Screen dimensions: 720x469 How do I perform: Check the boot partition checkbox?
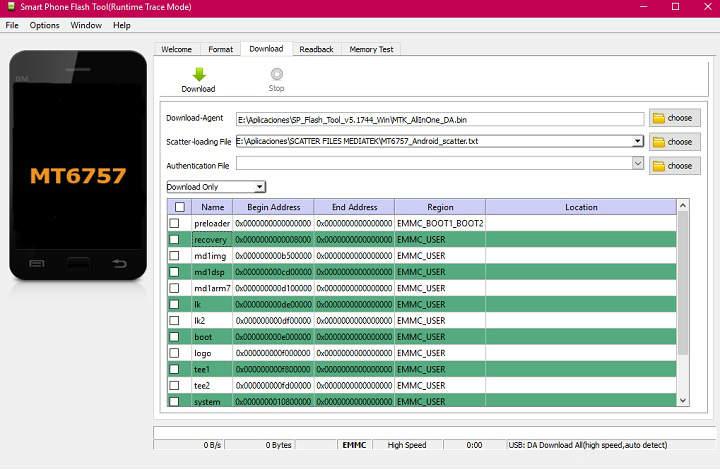[x=174, y=337]
